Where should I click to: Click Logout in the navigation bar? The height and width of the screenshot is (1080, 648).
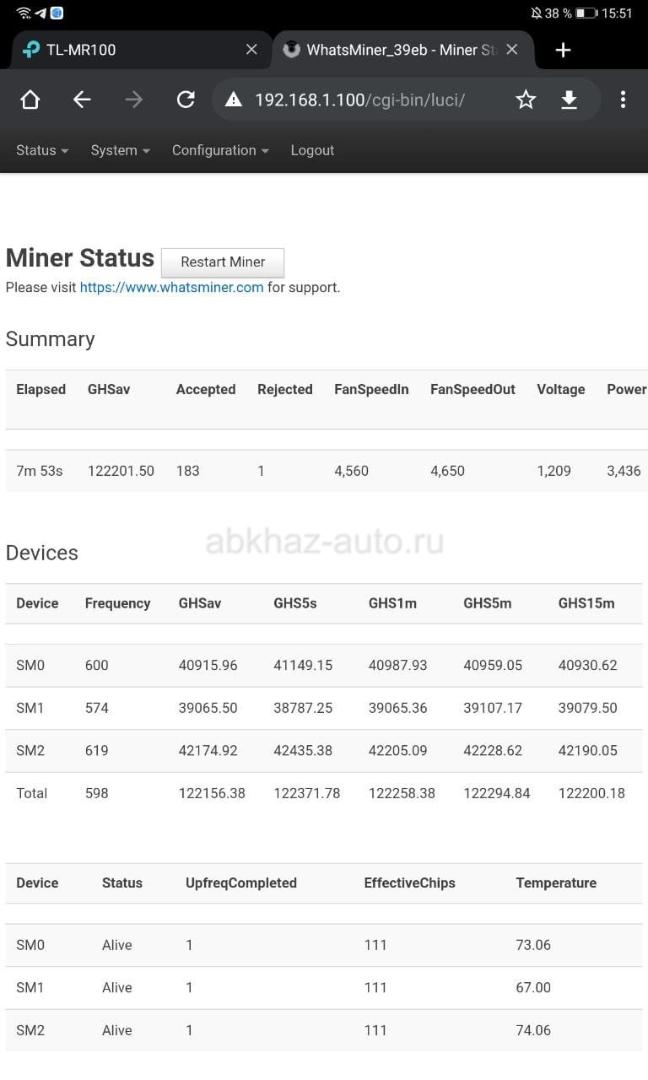(312, 150)
